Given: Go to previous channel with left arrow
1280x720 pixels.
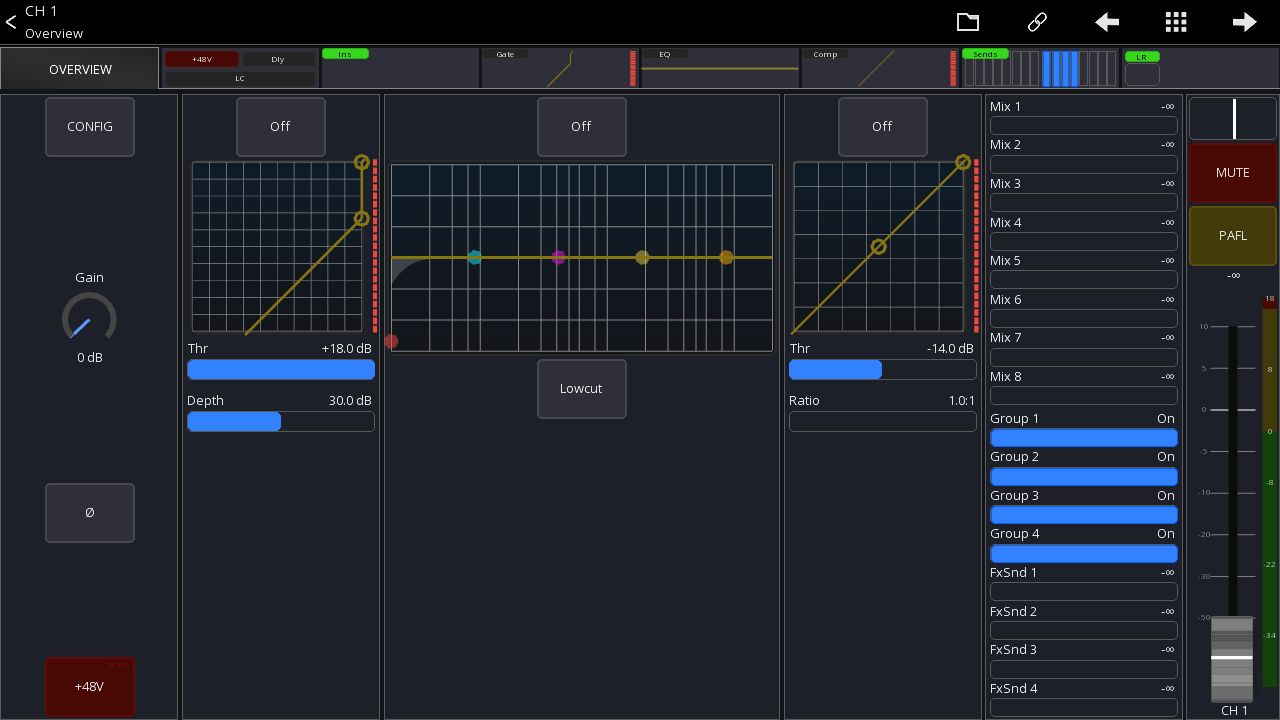Looking at the screenshot, I should 1107,22.
